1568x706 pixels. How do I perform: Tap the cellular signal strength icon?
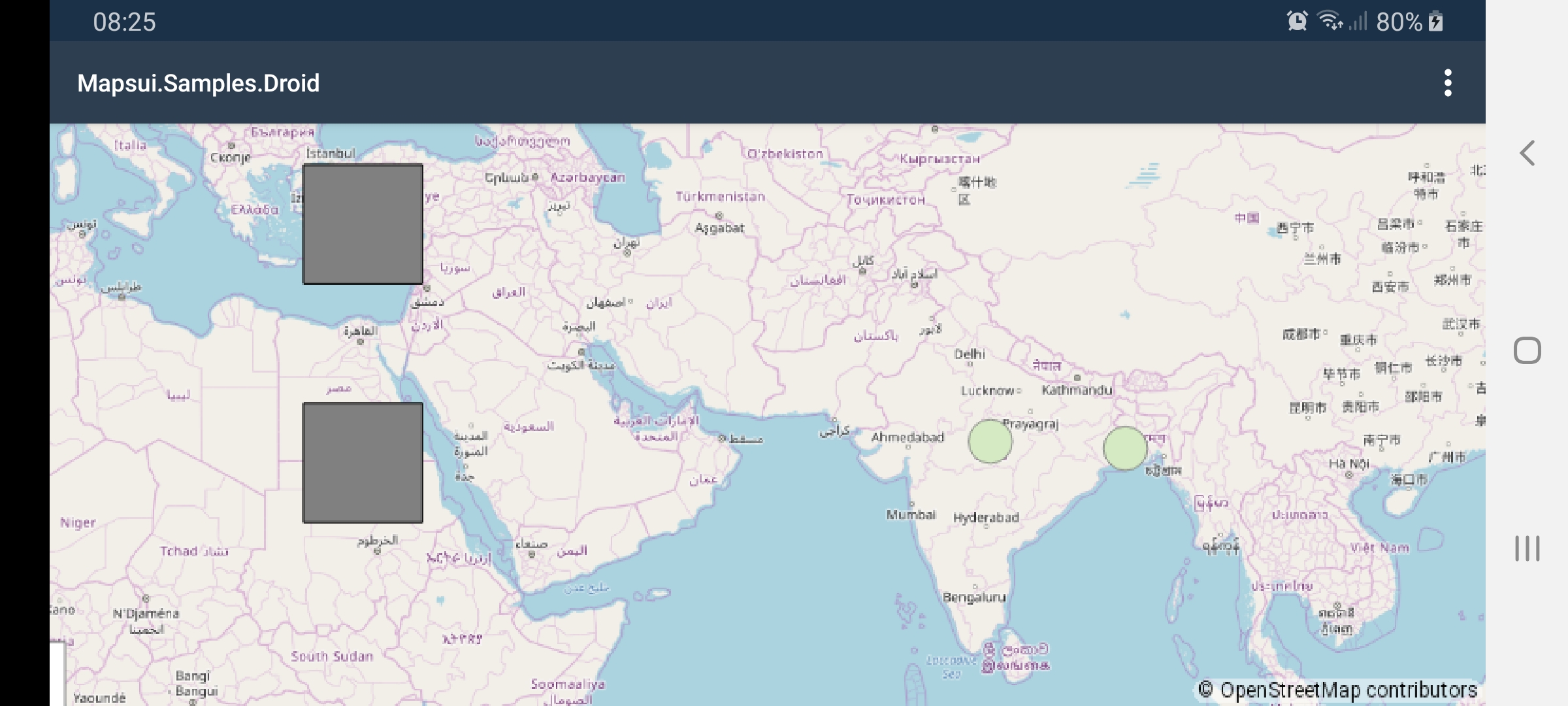(x=1358, y=22)
